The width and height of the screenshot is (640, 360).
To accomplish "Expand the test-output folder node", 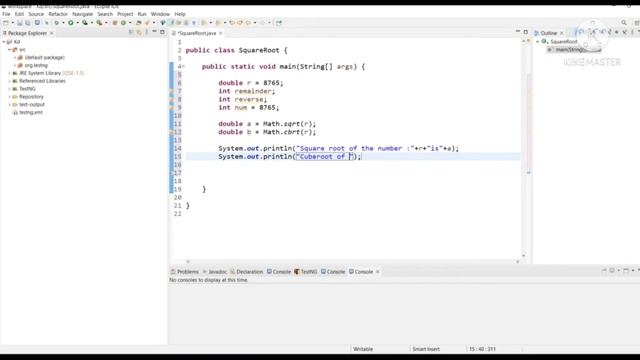I will coord(9,104).
